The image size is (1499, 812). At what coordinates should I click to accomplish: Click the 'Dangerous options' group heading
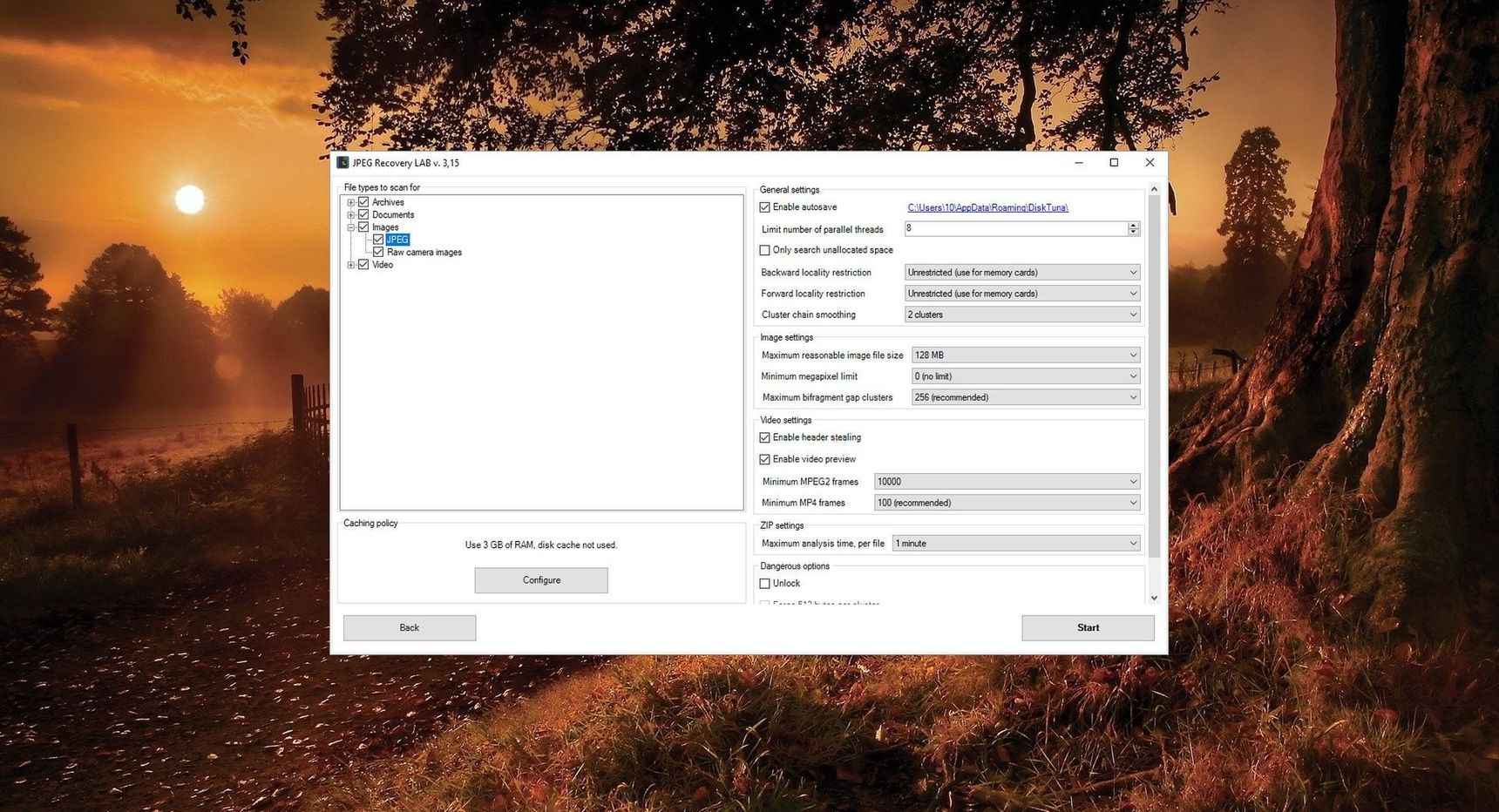[795, 566]
